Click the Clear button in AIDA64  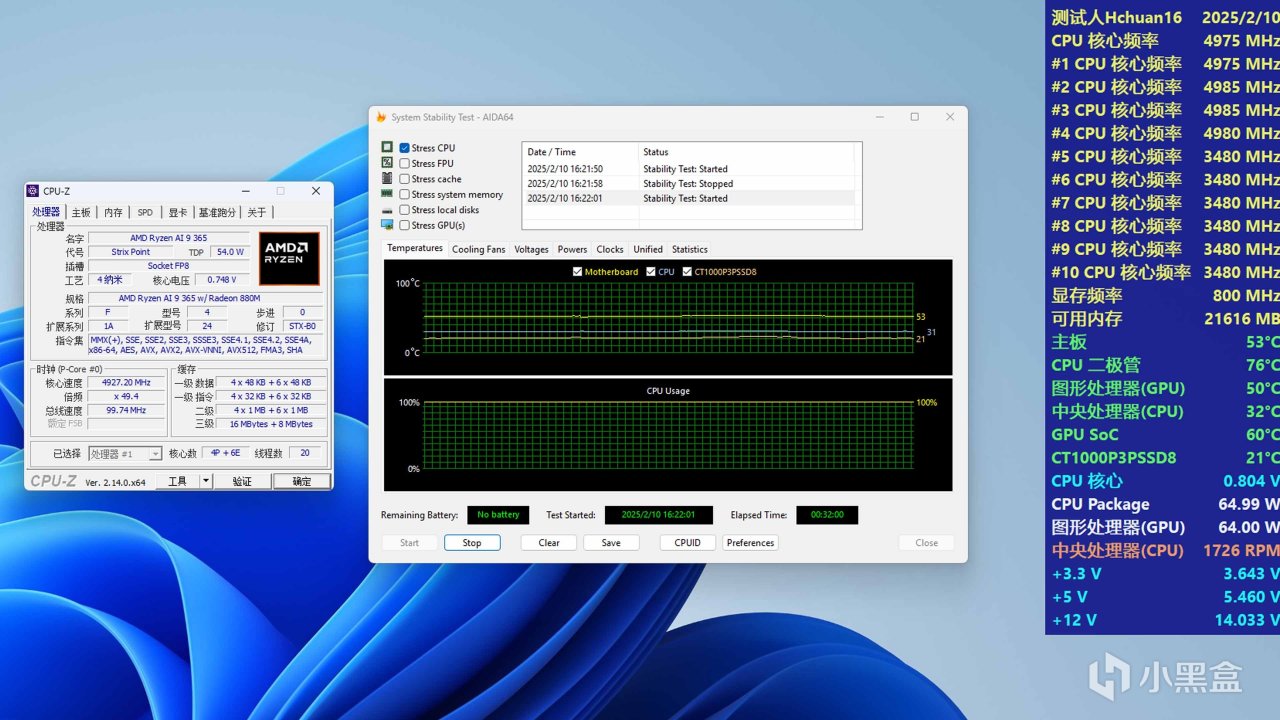point(549,543)
